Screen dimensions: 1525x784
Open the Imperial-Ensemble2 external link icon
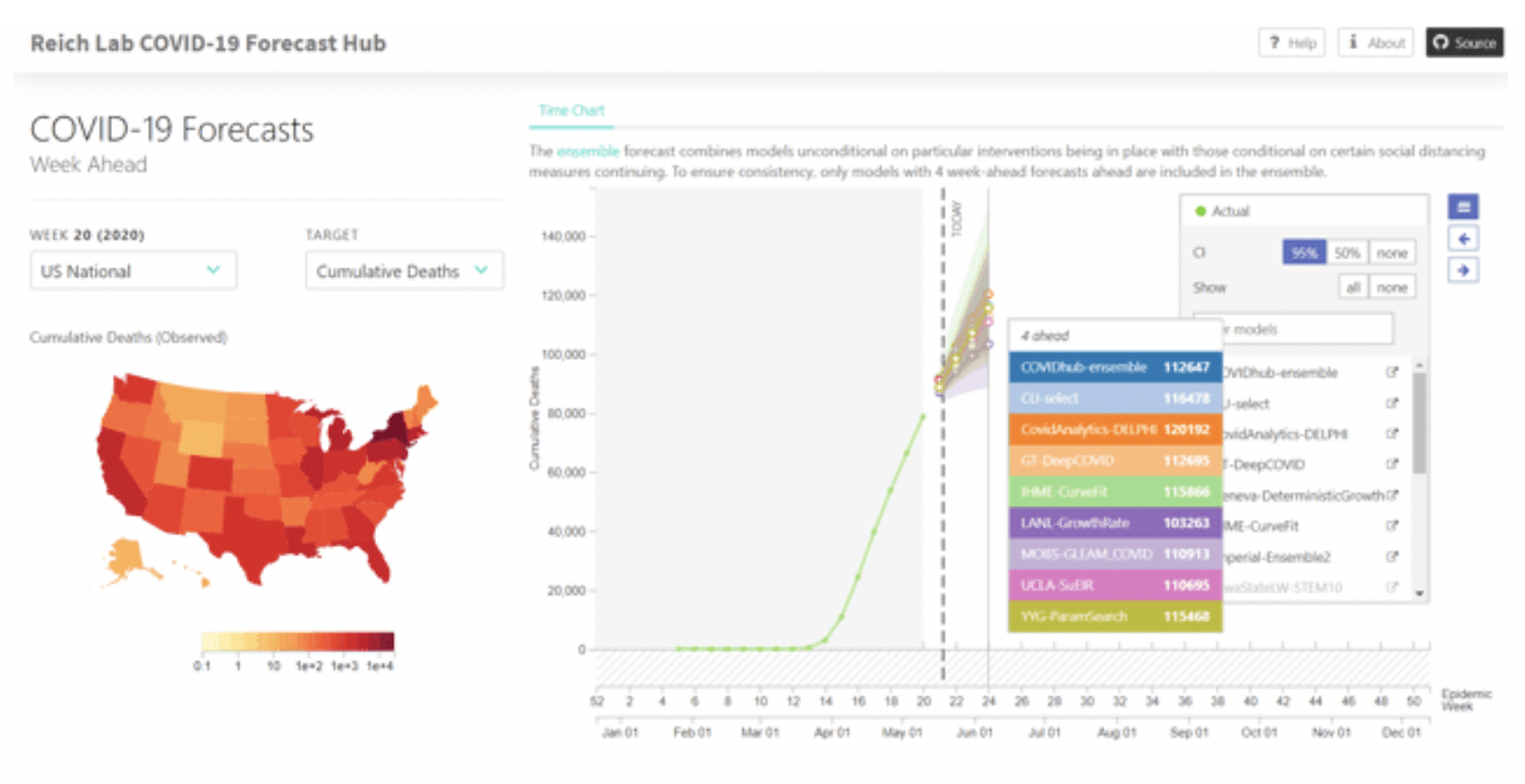[x=1391, y=557]
